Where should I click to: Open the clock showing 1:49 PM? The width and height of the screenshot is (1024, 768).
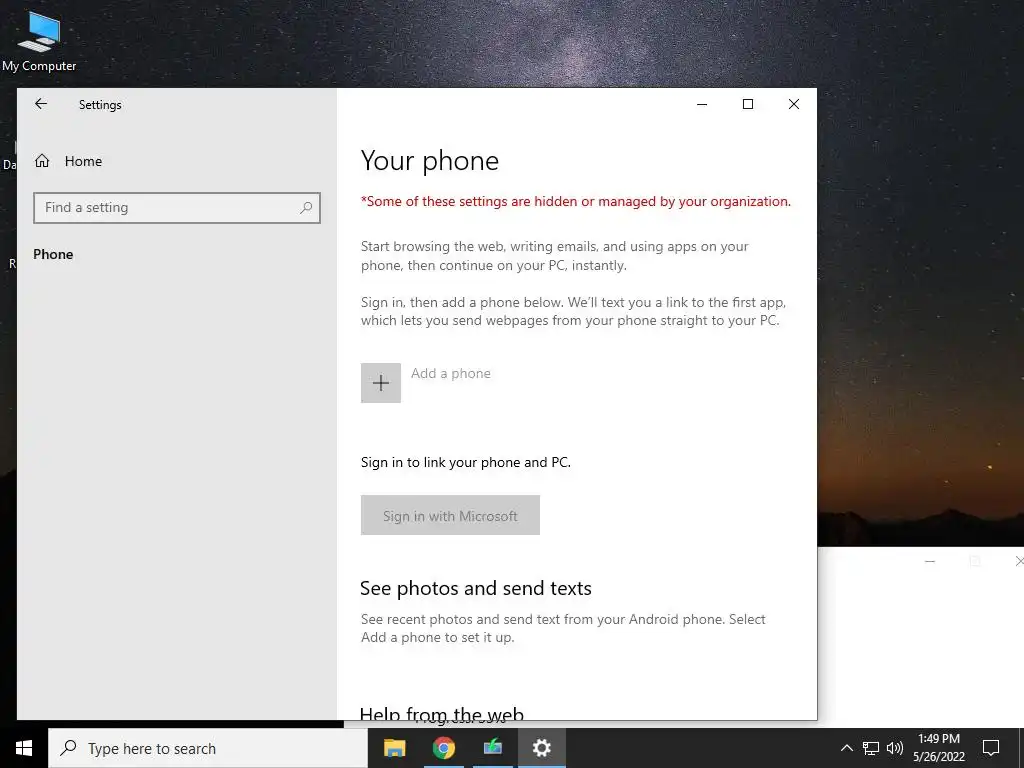coord(938,748)
